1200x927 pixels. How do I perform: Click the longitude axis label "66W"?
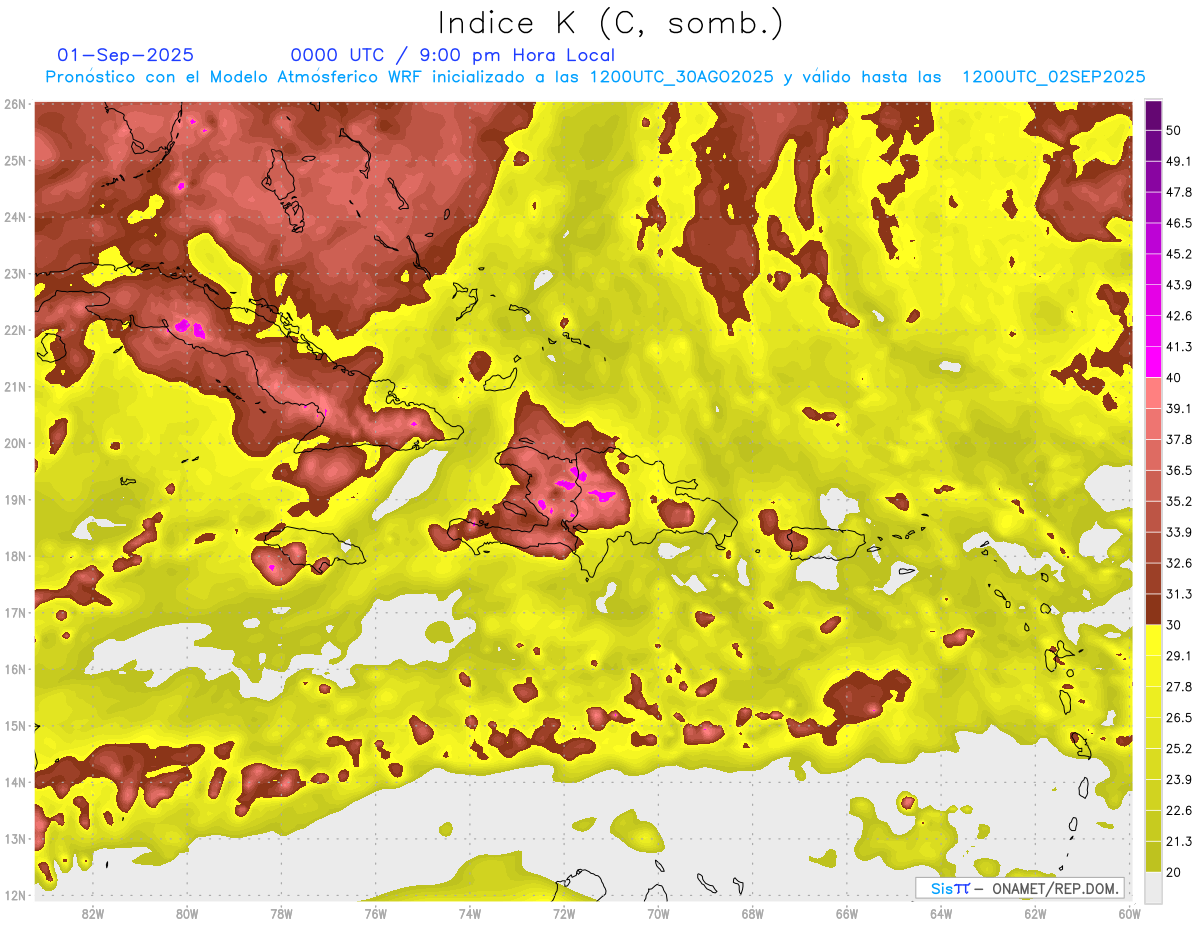tap(846, 913)
